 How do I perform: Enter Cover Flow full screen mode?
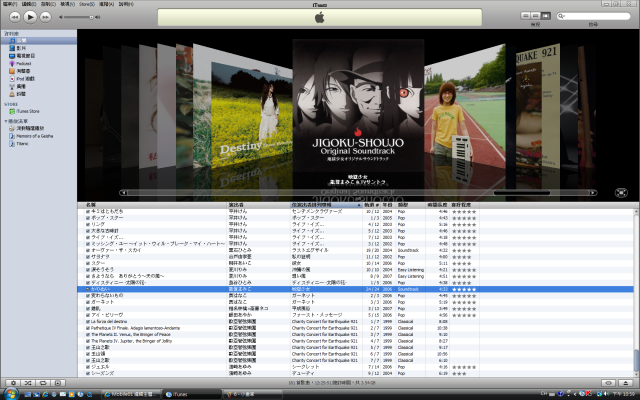(621, 193)
